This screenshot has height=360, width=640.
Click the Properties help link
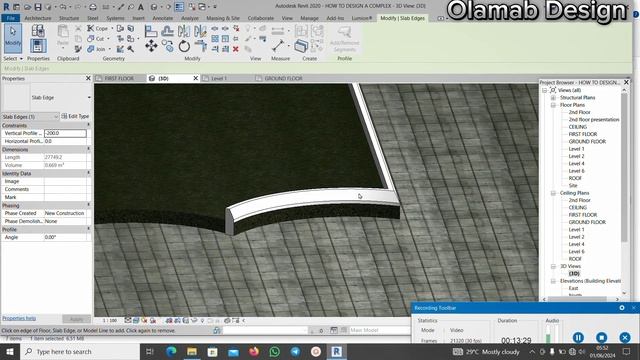pos(19,318)
